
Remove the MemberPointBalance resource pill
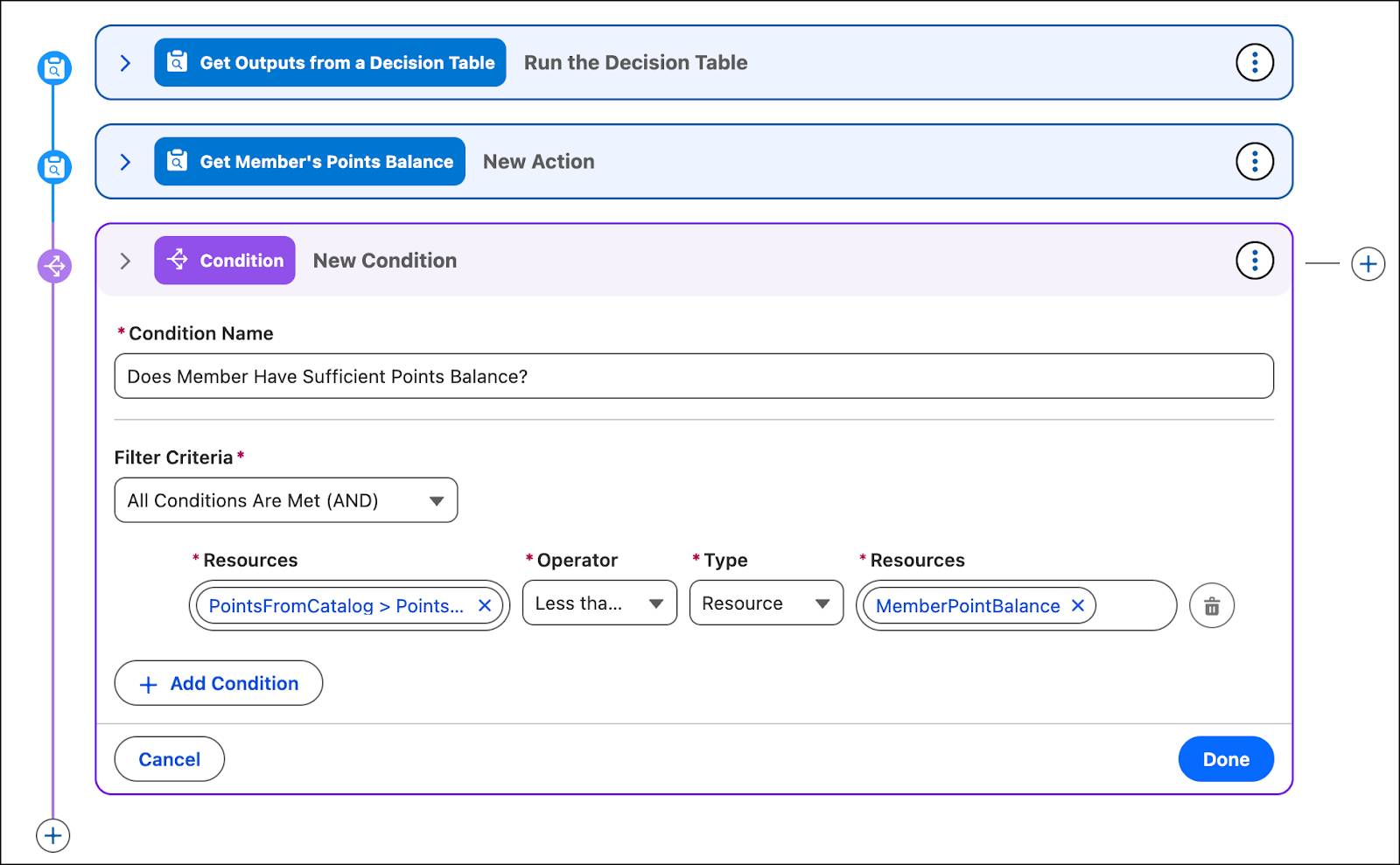pos(1078,605)
